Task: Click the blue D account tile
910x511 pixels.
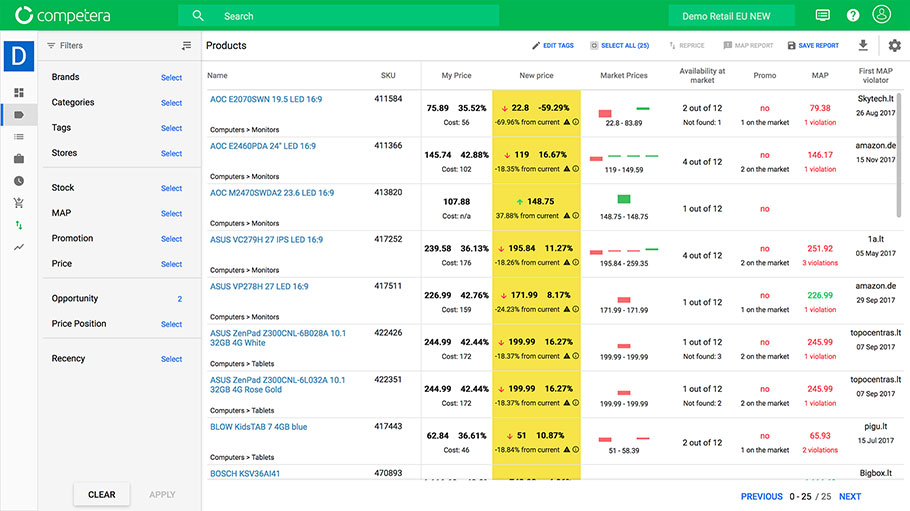Action: (x=19, y=56)
